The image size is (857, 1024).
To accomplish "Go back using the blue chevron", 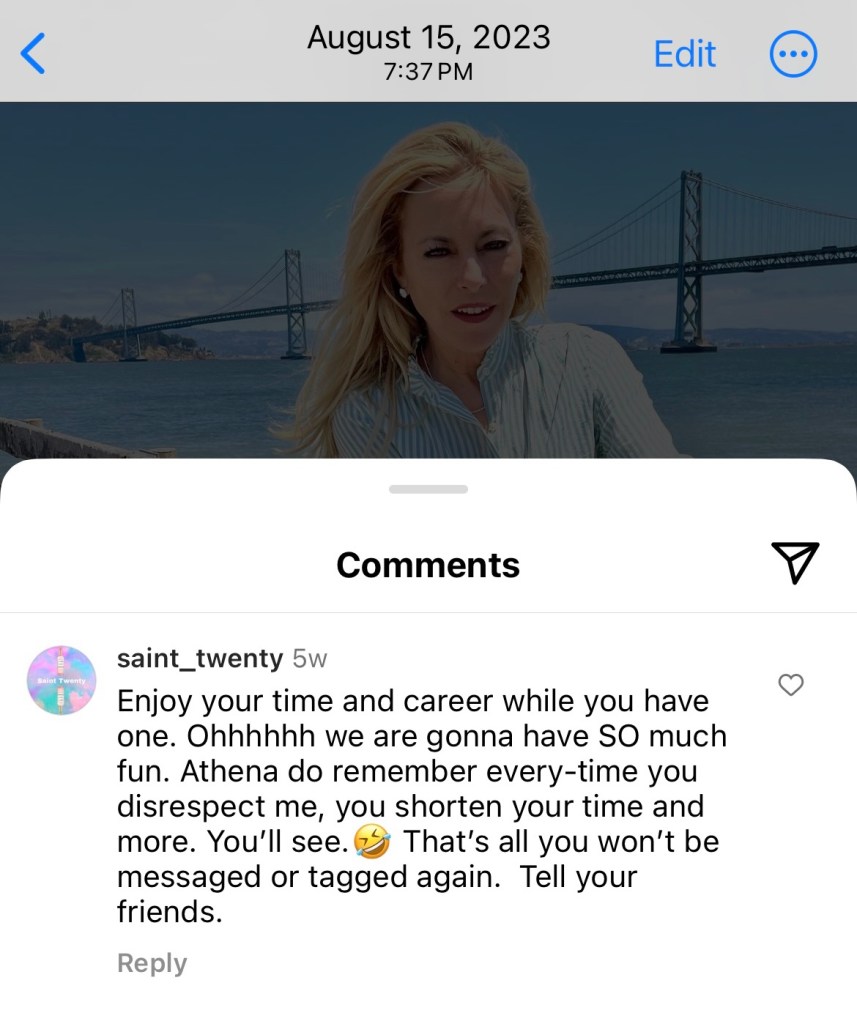I will [x=33, y=53].
